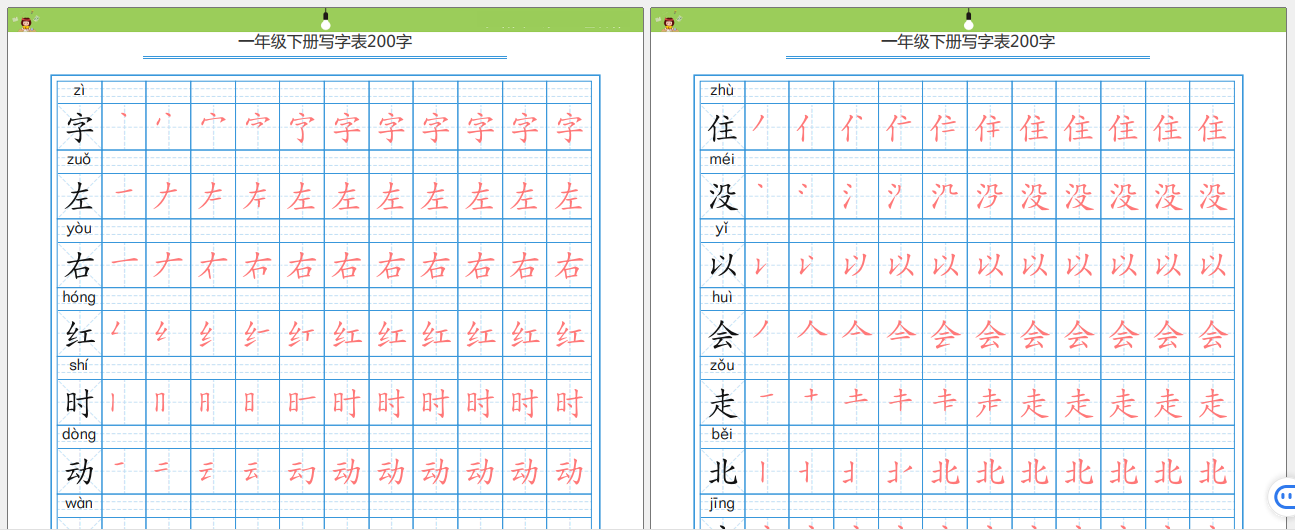Click the black model character 会

(722, 334)
